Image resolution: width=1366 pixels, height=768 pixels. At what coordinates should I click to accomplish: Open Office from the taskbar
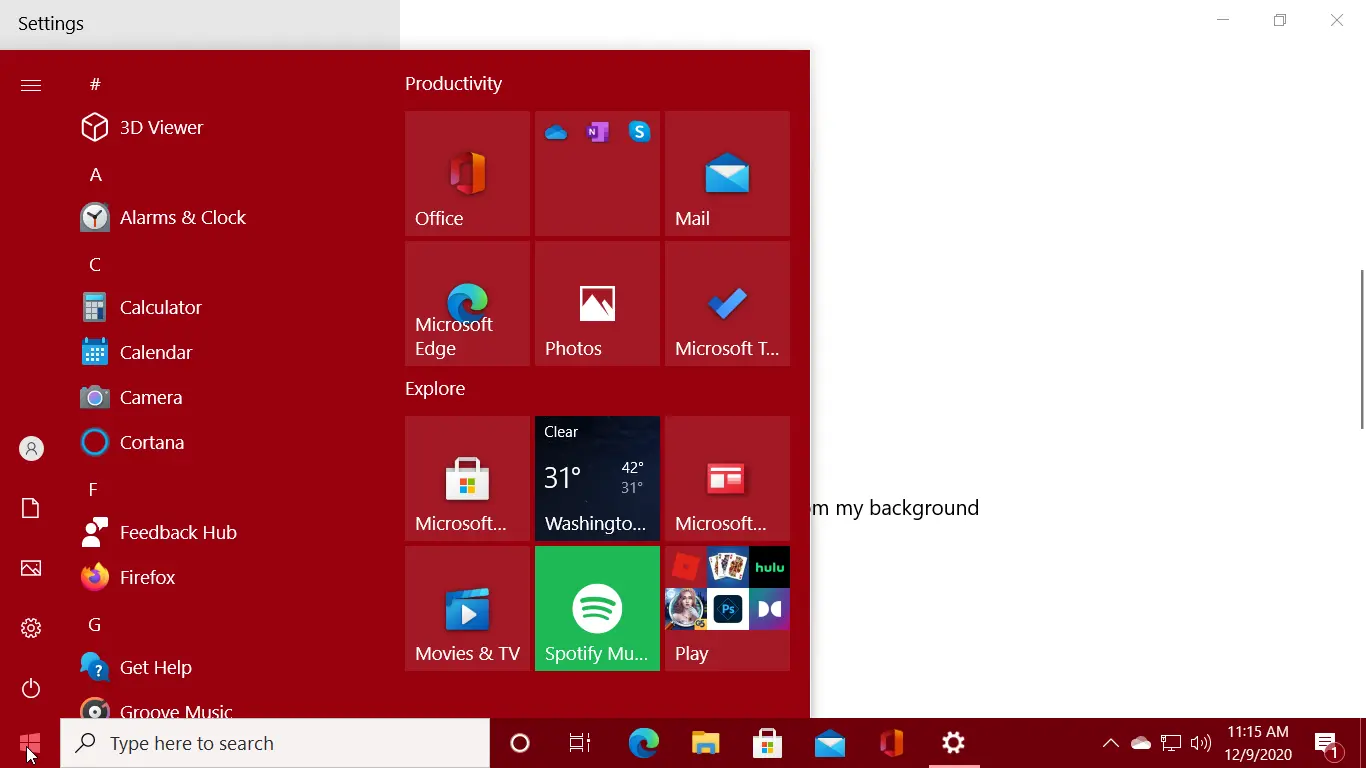pyautogui.click(x=892, y=743)
